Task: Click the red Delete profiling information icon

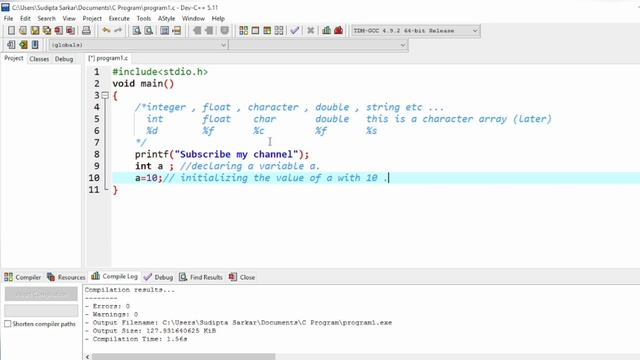Action: [x=338, y=31]
